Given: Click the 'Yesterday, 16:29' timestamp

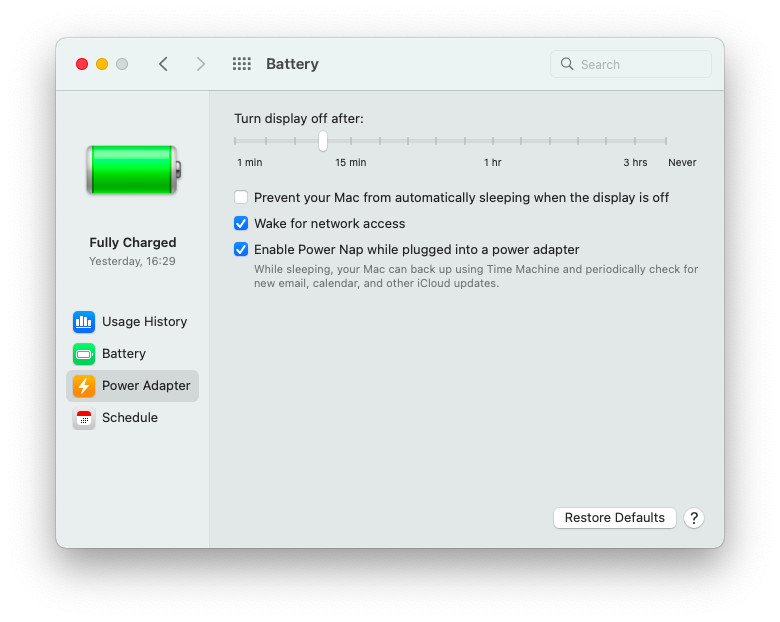Looking at the screenshot, I should 132,261.
